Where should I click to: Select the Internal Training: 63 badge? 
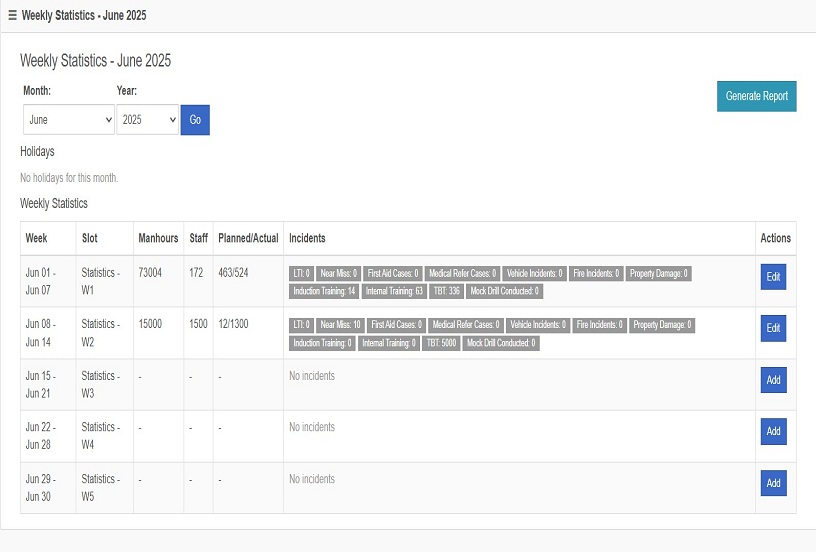[x=394, y=291]
